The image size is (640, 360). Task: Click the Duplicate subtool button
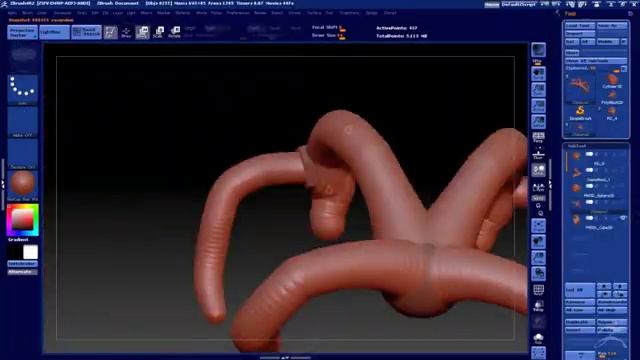click(x=580, y=322)
